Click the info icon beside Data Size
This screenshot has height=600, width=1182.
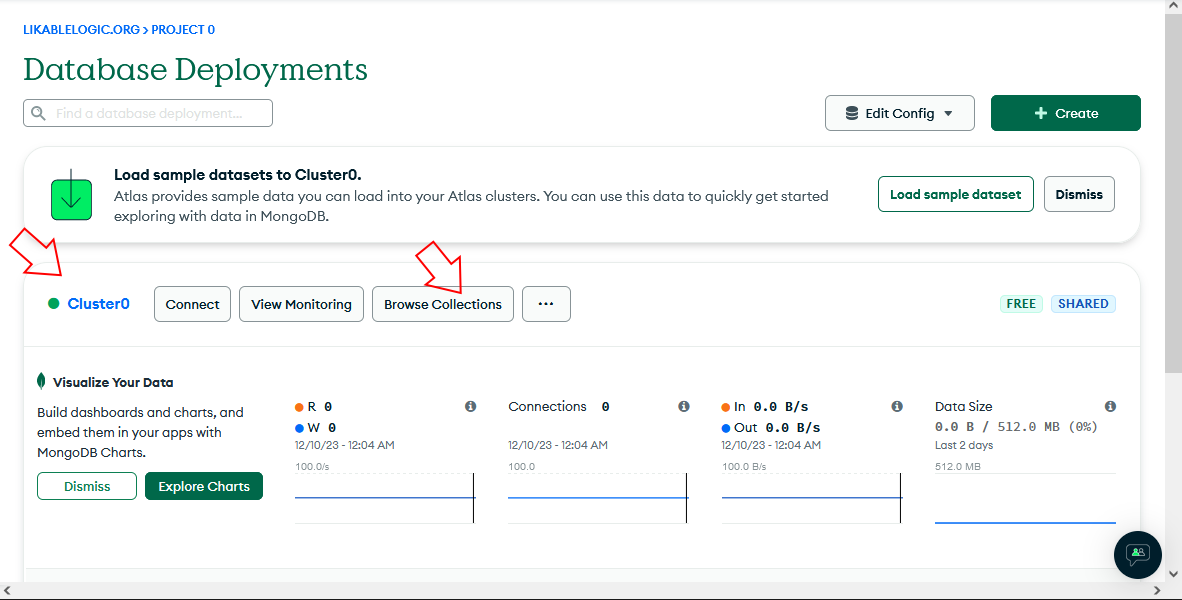1110,407
